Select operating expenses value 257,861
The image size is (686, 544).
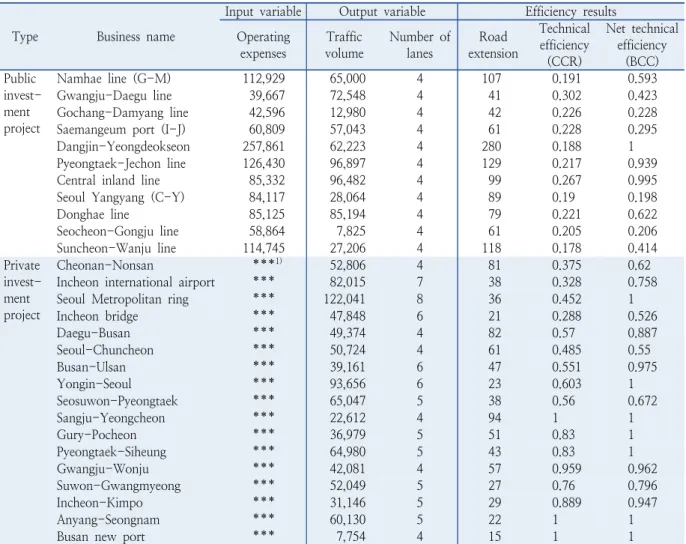coord(264,147)
